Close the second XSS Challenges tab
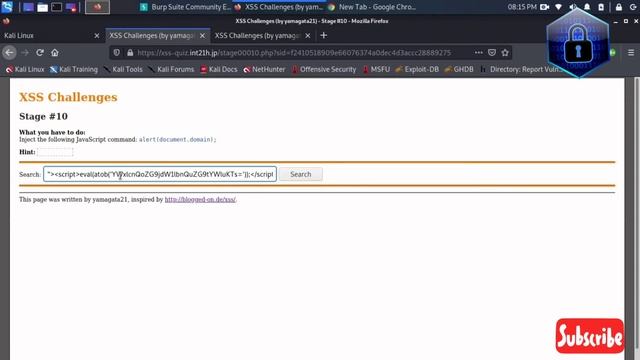 (x=308, y=36)
